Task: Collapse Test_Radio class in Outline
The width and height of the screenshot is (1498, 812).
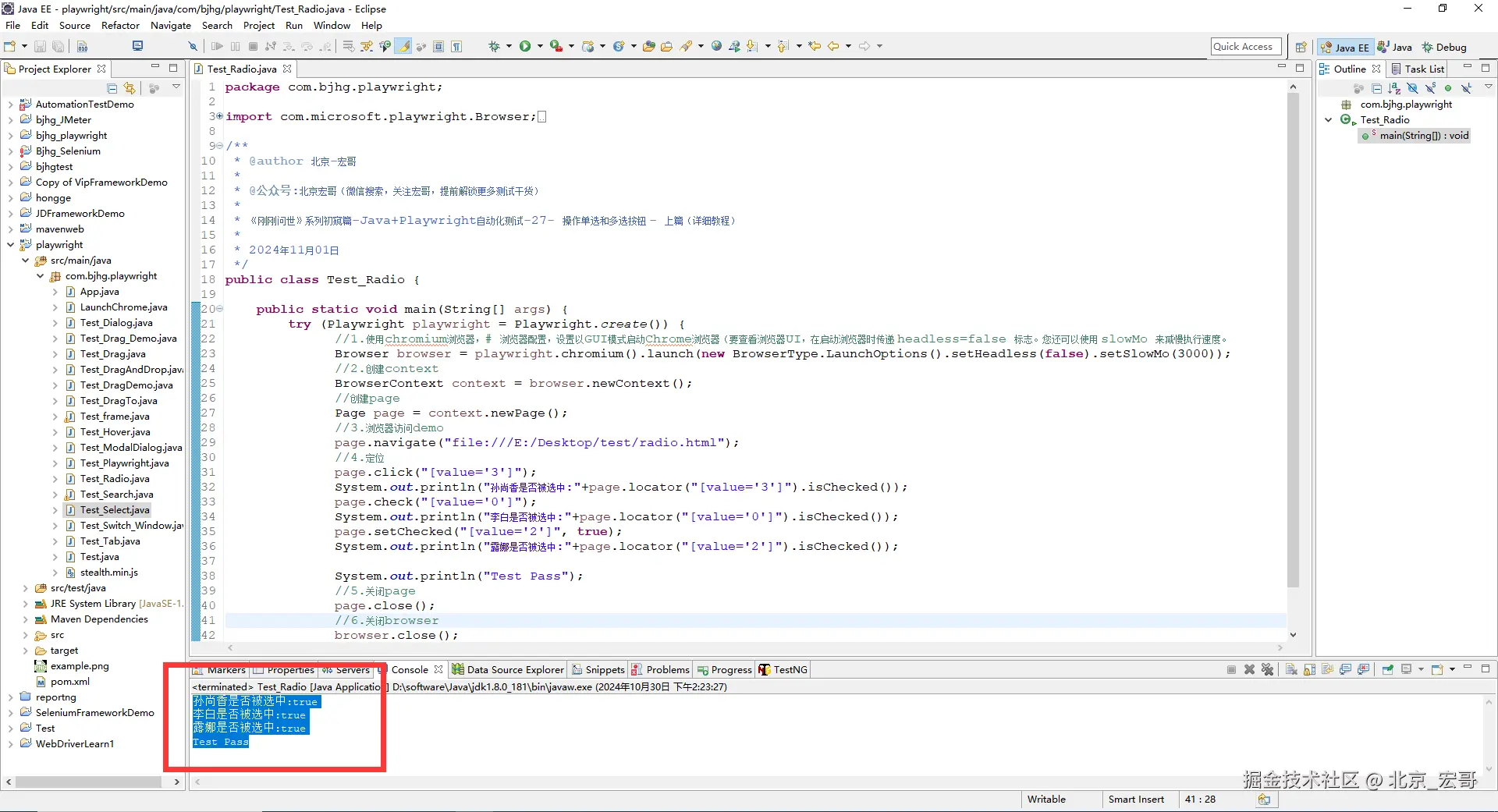Action: [1329, 120]
